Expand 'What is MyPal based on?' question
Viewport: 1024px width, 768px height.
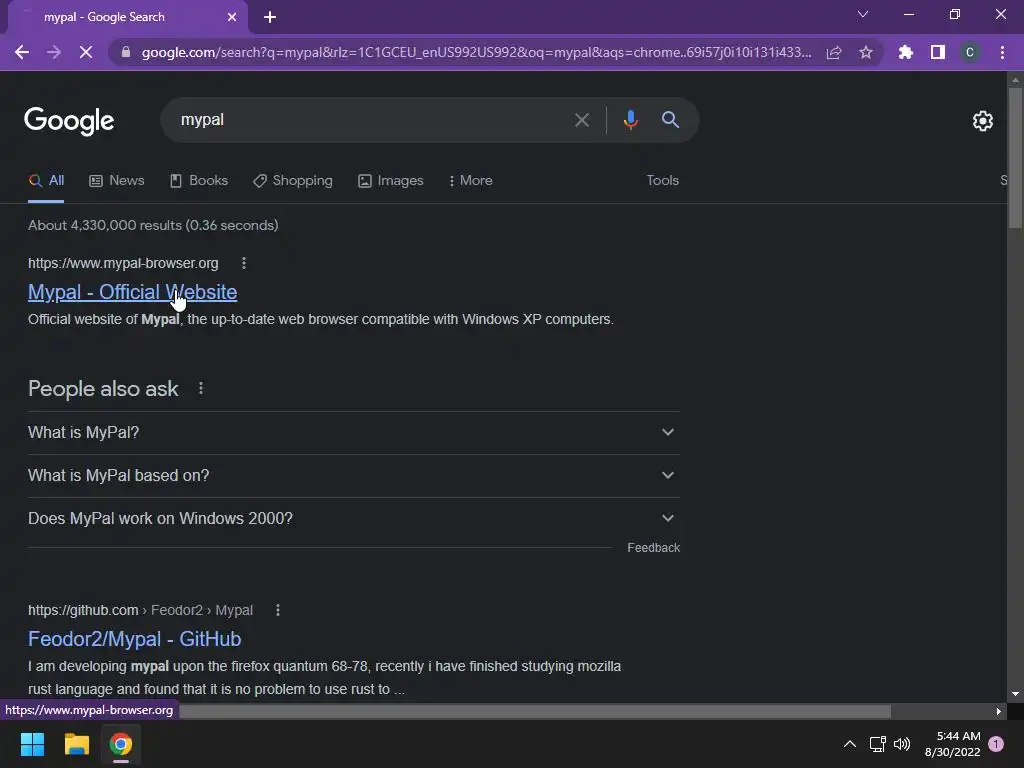[354, 475]
